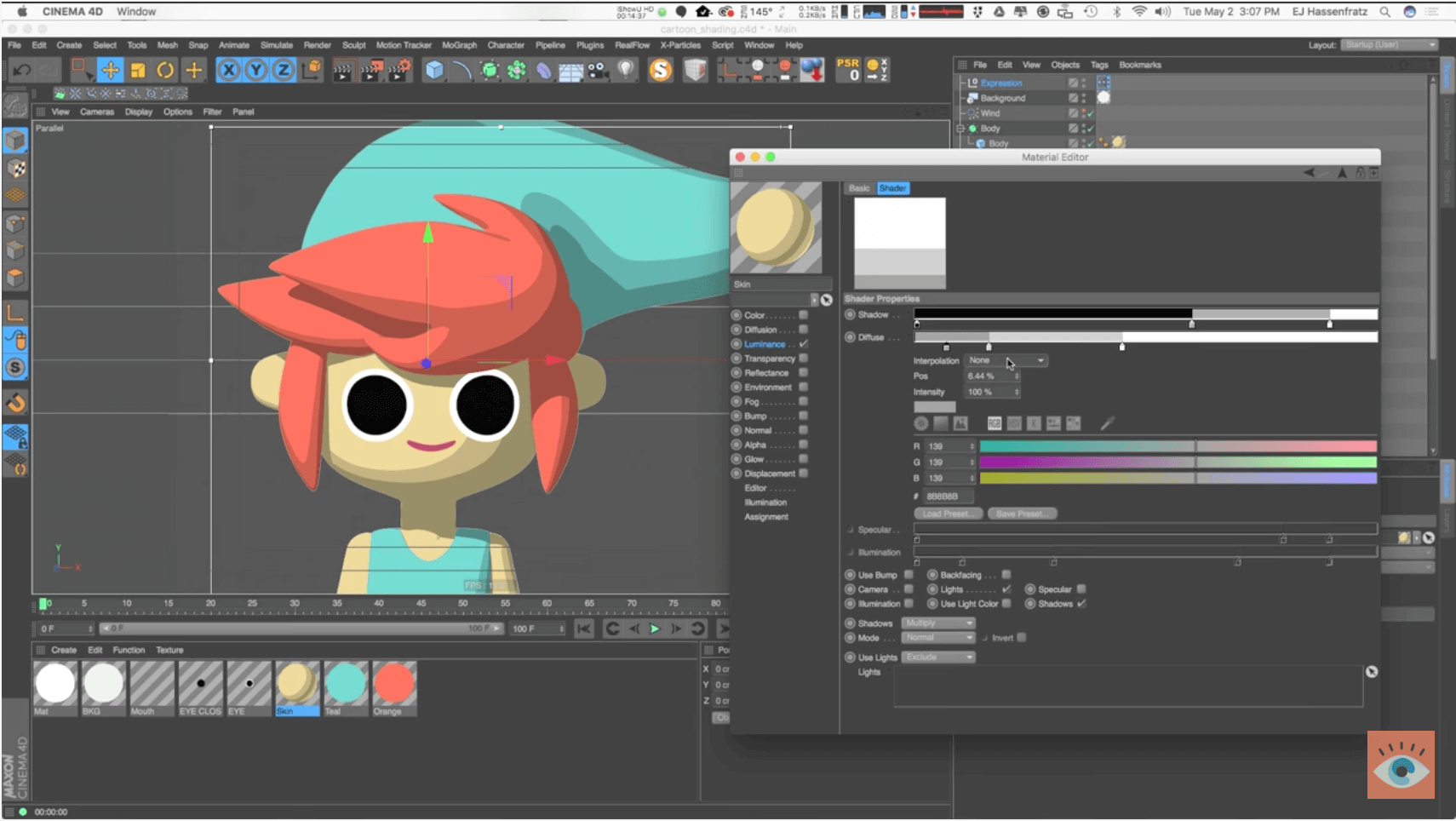Screen dimensions: 1456x821
Task: Disable the Luminance channel checkbox
Action: (803, 344)
